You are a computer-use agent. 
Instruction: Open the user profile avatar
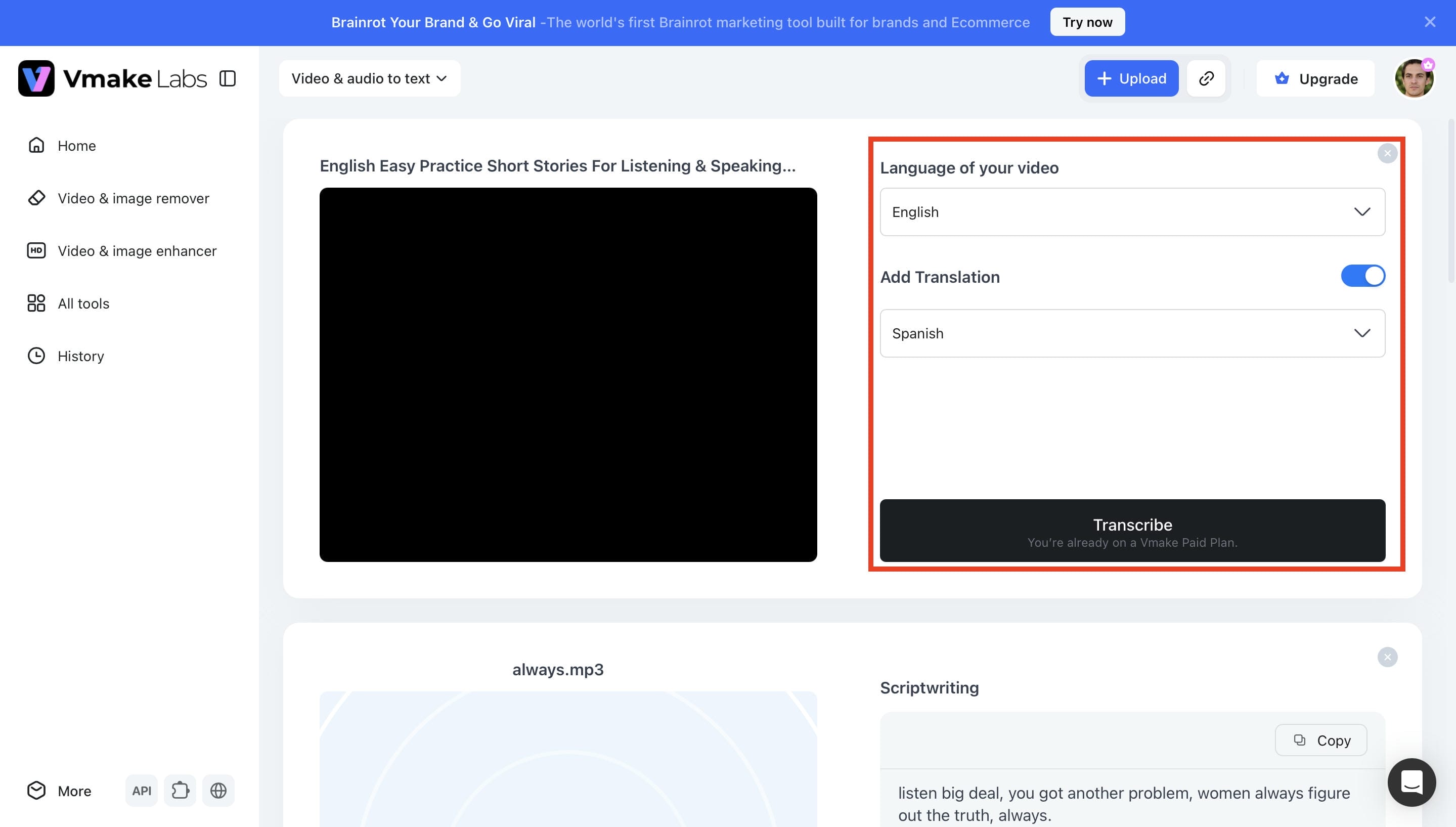point(1414,78)
